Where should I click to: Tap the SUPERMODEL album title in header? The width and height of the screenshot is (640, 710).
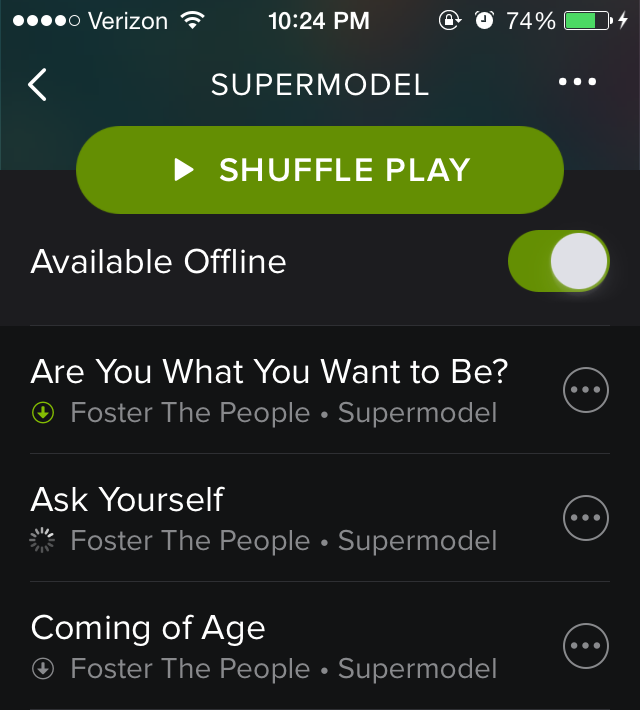[x=320, y=85]
